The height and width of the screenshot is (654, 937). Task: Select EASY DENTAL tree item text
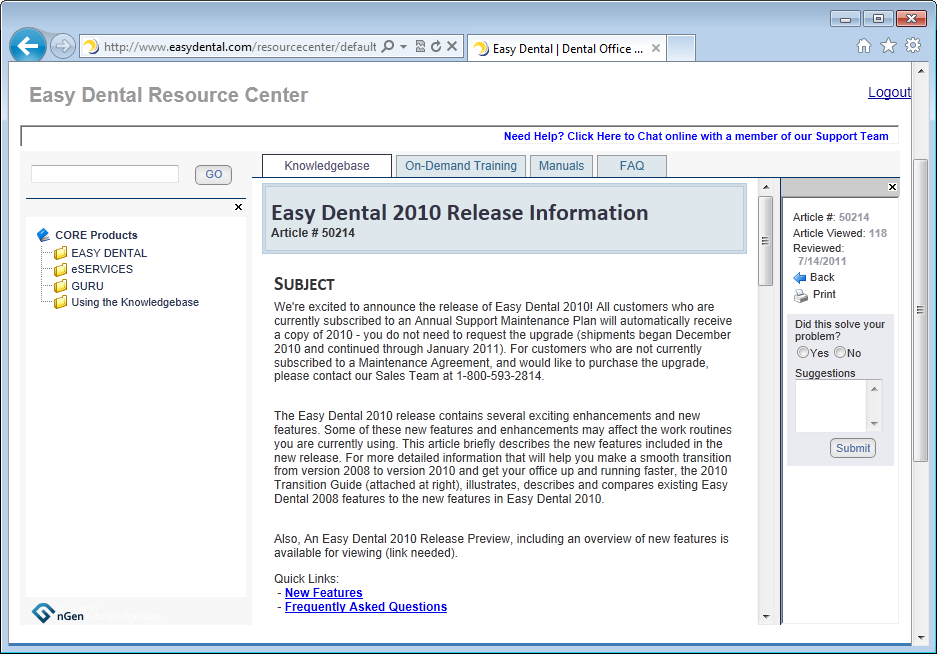109,253
